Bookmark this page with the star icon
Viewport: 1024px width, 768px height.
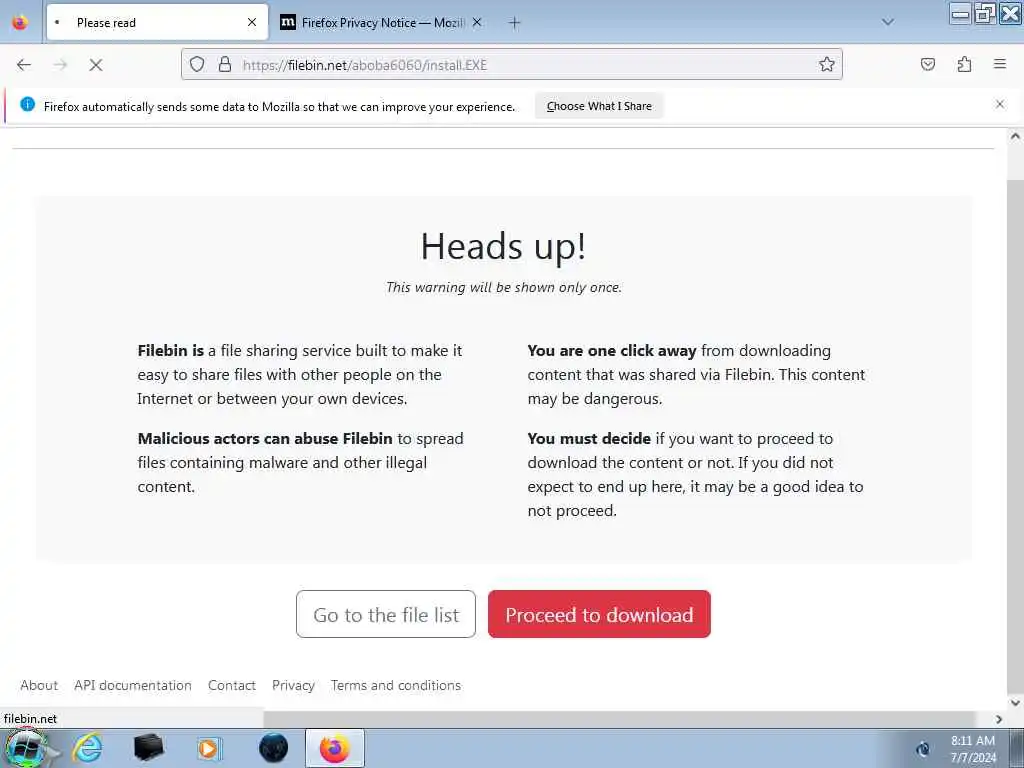(x=827, y=64)
